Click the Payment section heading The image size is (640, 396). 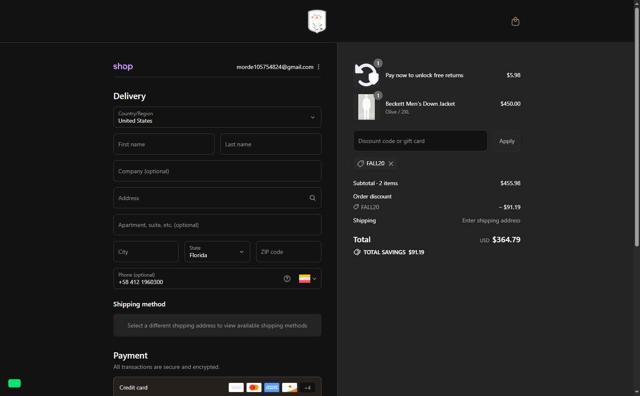(x=130, y=356)
